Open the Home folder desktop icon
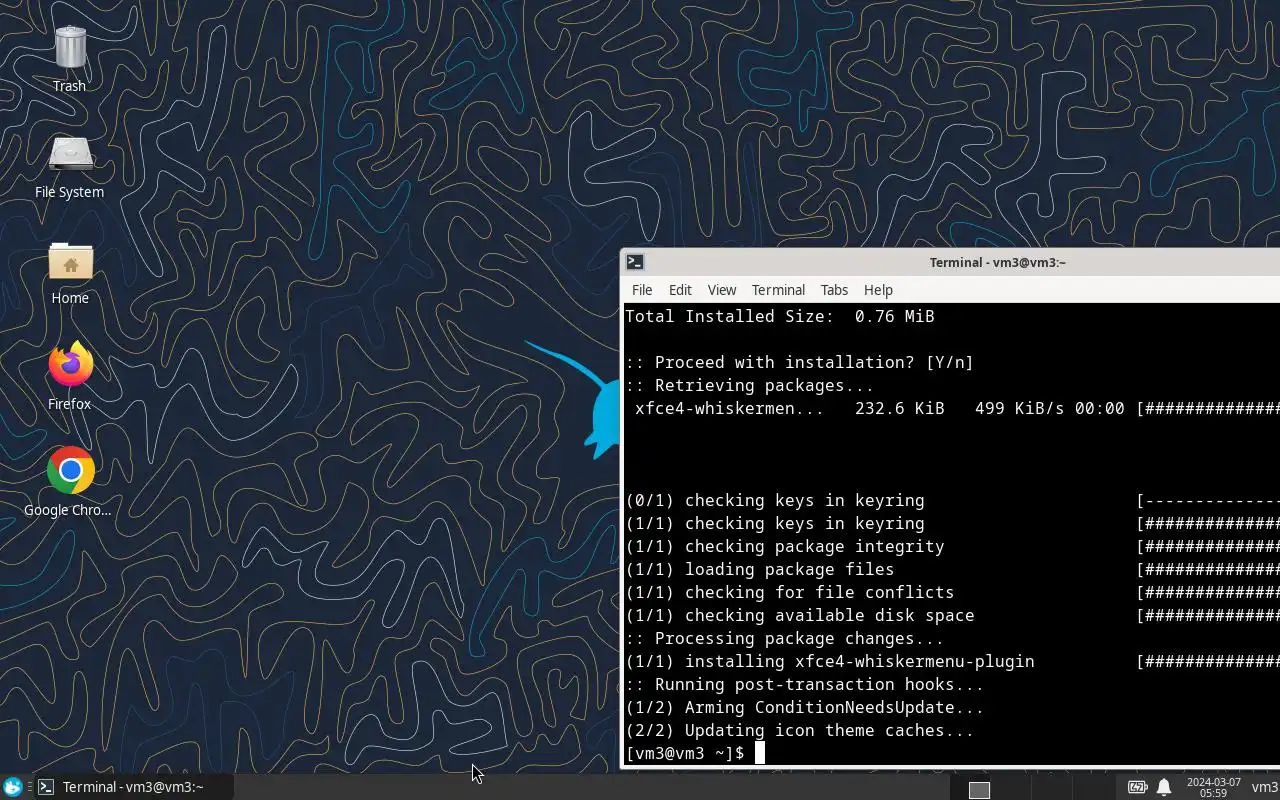This screenshot has height=800, width=1280. (x=70, y=271)
